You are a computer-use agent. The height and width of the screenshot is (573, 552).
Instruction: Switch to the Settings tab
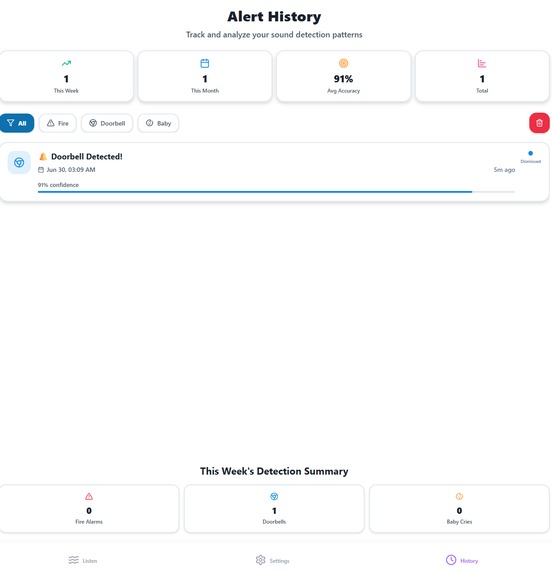coord(273,560)
